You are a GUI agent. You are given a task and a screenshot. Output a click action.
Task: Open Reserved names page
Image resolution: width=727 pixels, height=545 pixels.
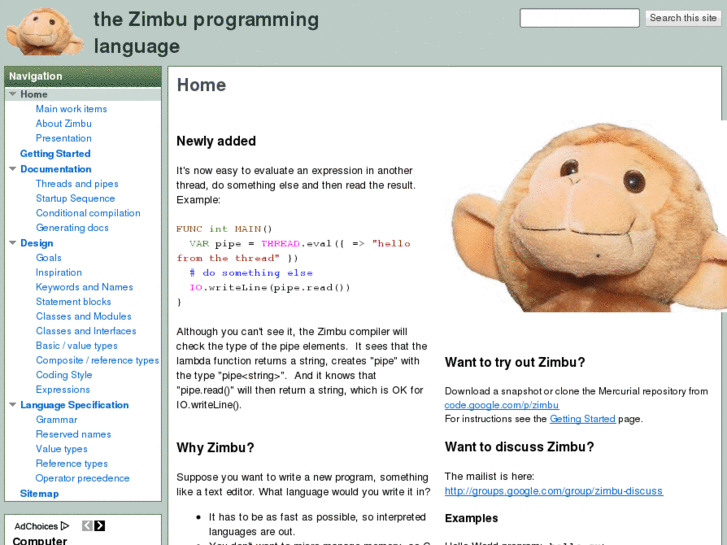pyautogui.click(x=73, y=434)
